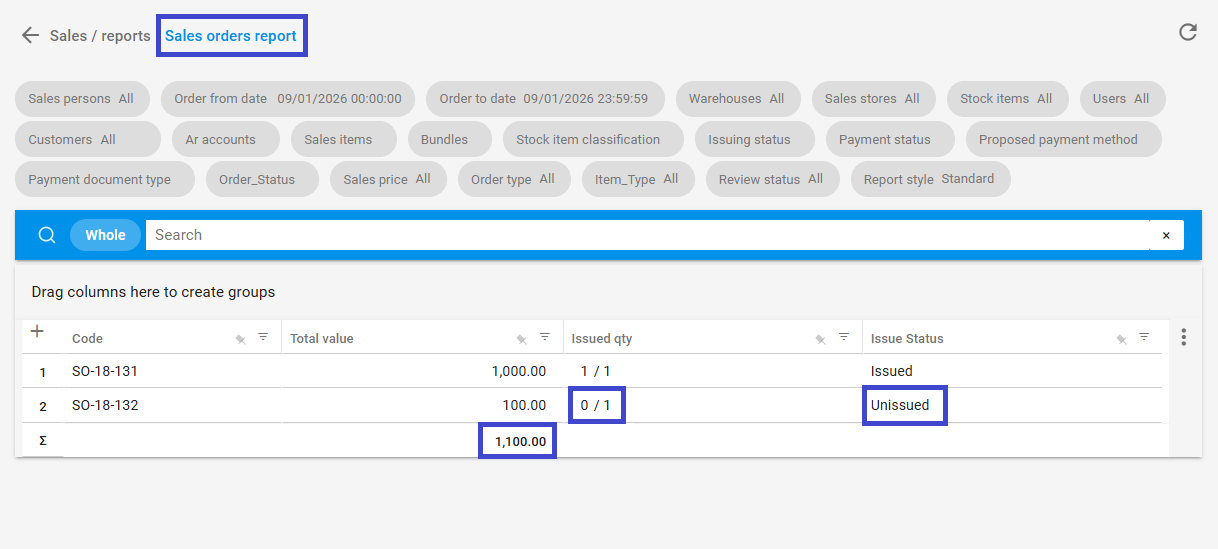Select the Payment status filter chip
The width and height of the screenshot is (1218, 549).
click(890, 139)
